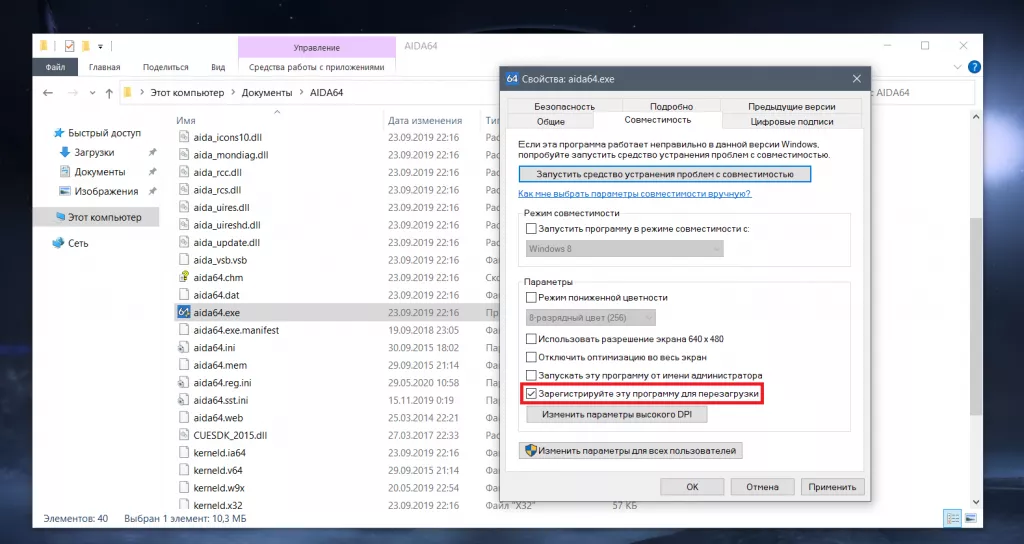Select the Downloads folder icon in Quick Access
The image size is (1024, 544).
pos(64,153)
